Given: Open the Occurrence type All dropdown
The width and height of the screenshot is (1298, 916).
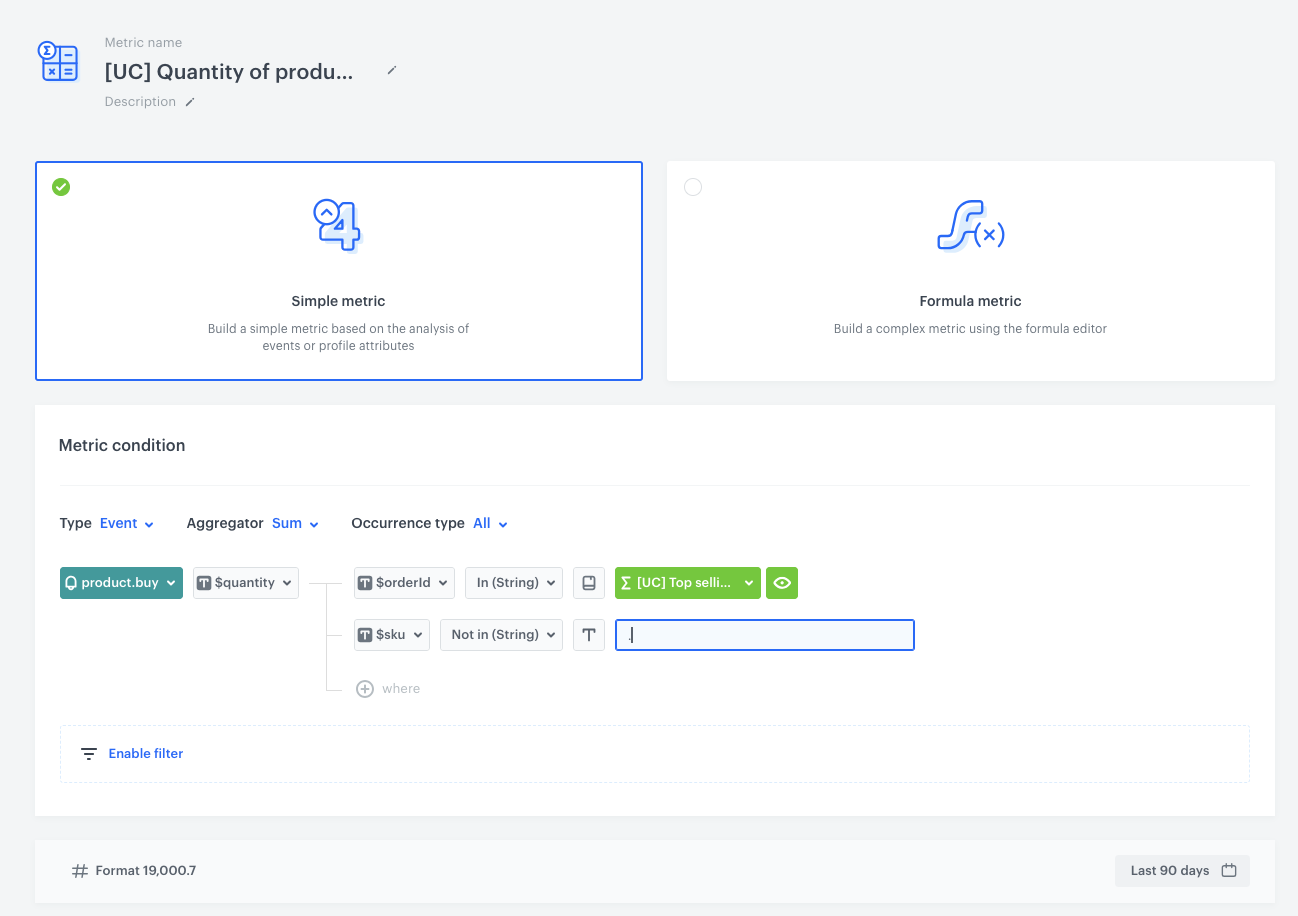Looking at the screenshot, I should 490,524.
